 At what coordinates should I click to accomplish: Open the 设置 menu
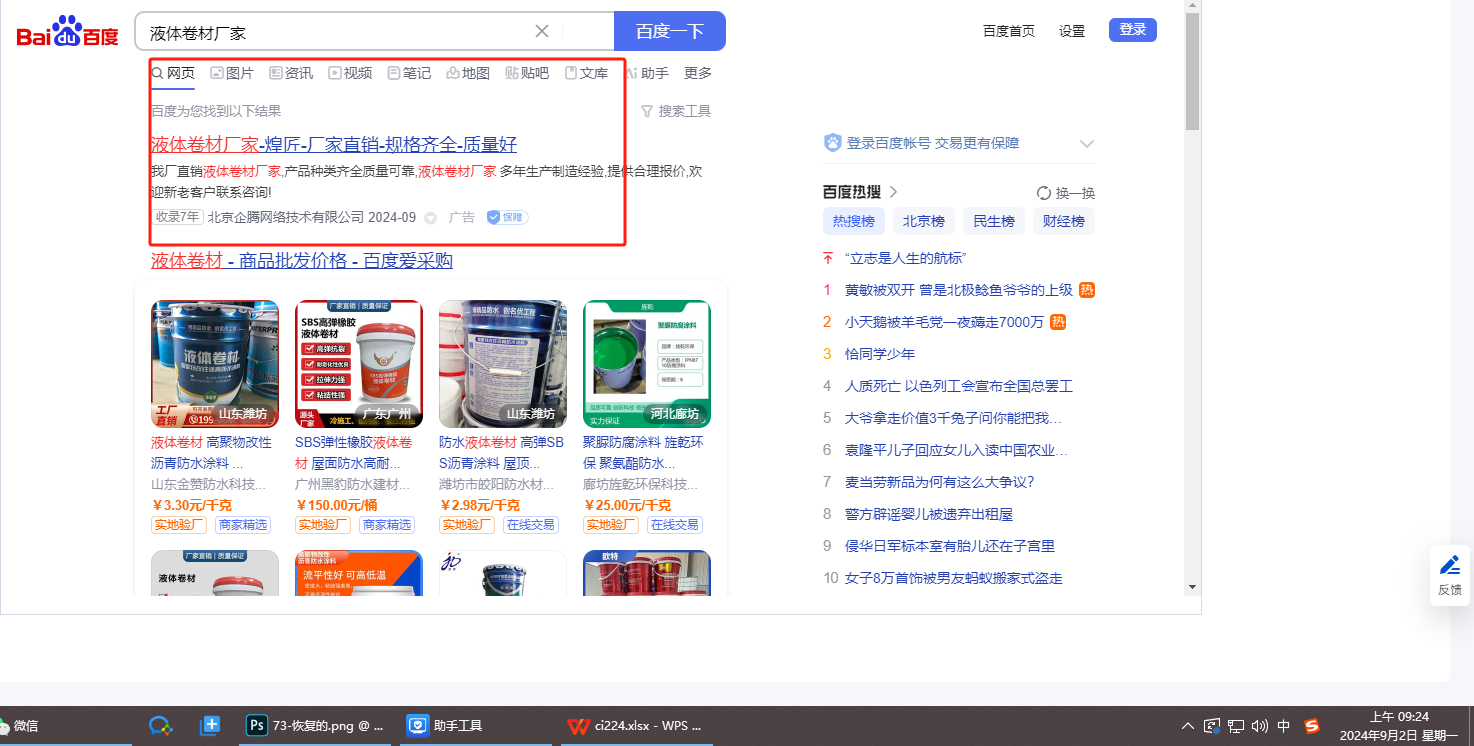[1072, 31]
